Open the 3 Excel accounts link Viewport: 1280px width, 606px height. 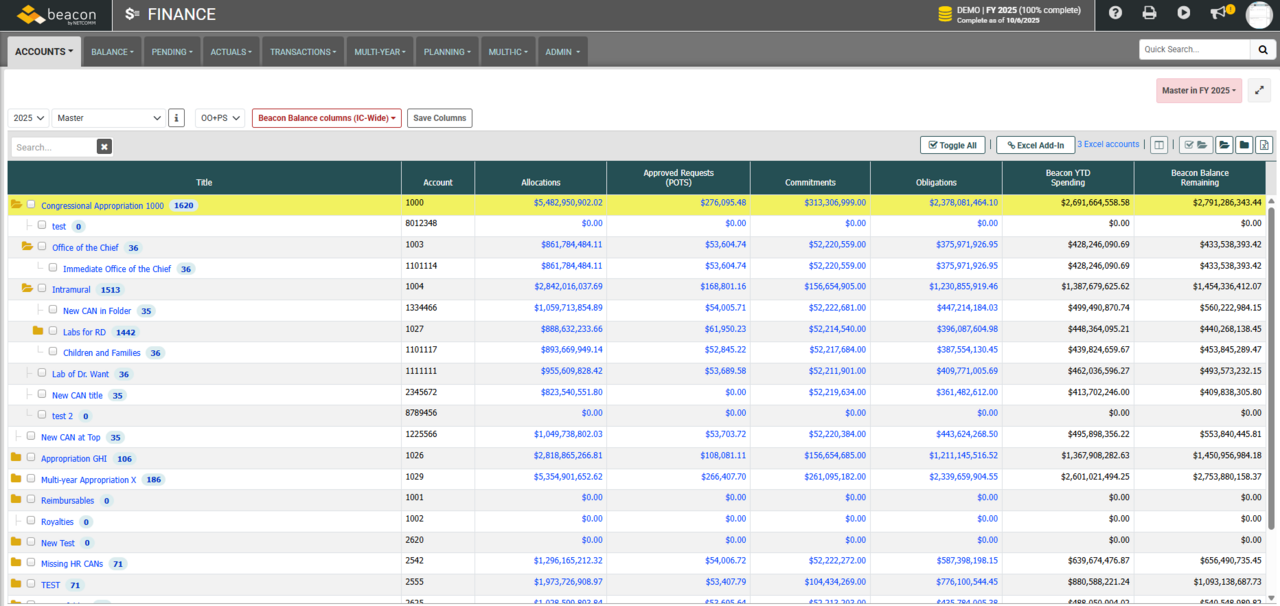click(x=1108, y=144)
